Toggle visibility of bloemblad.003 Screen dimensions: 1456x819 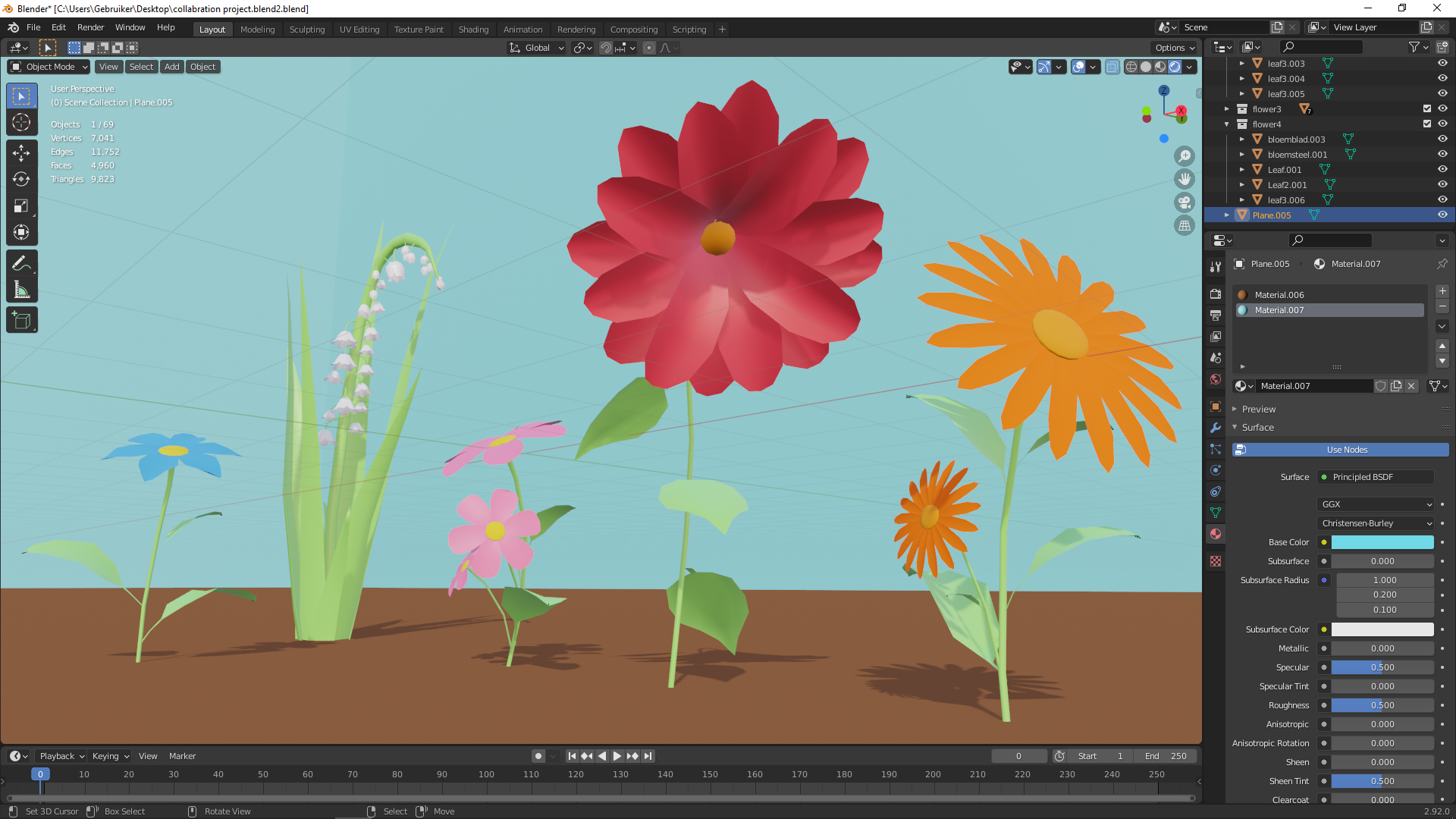[x=1442, y=140]
